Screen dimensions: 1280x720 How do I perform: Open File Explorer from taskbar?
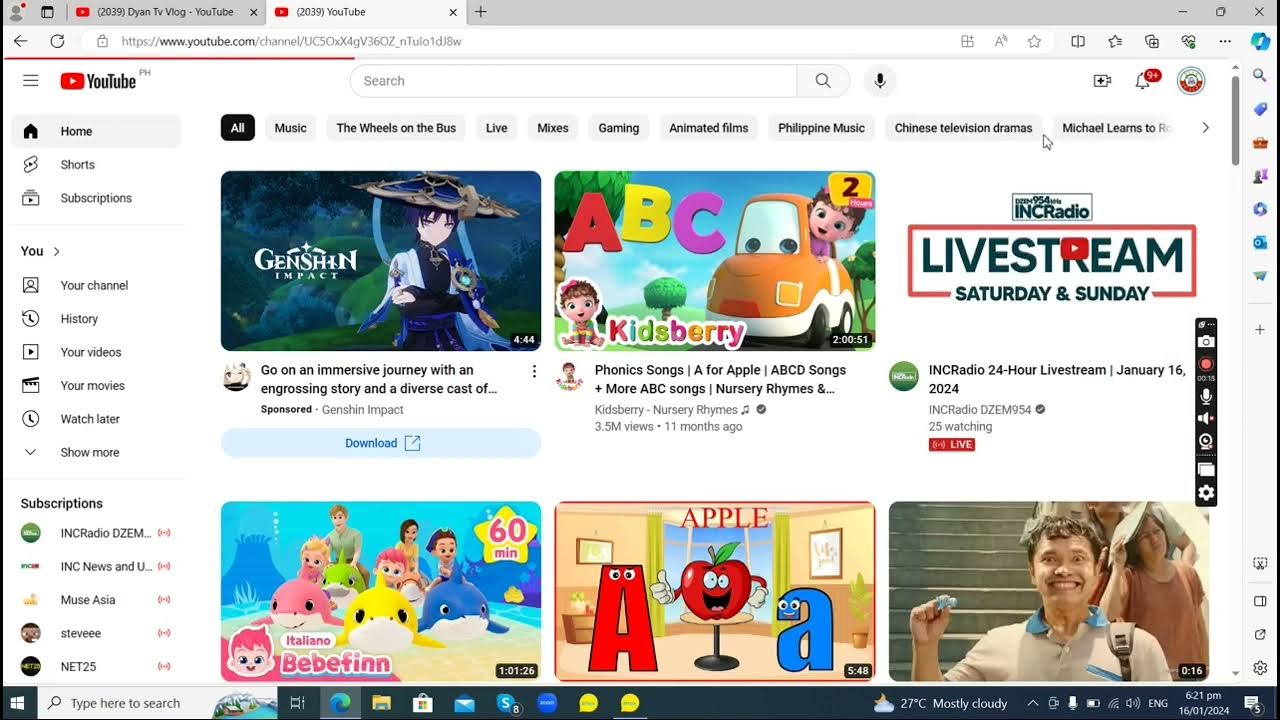pos(381,703)
